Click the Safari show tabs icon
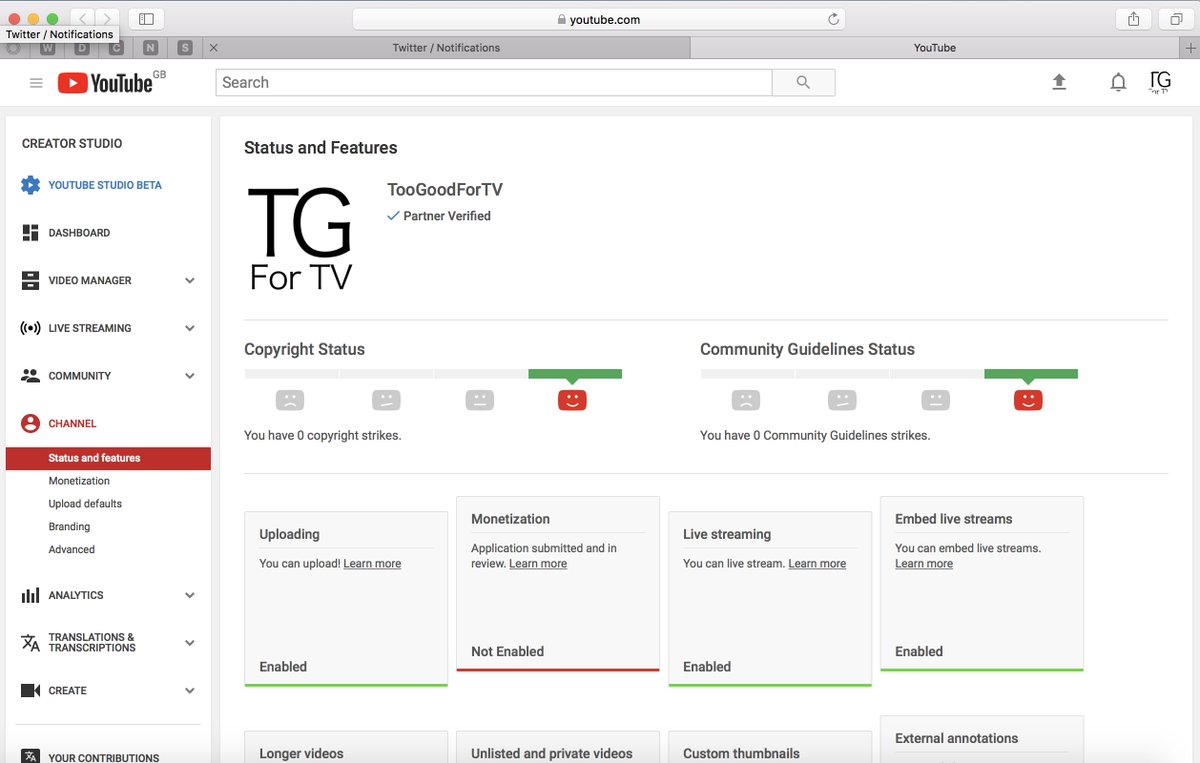 click(x=1176, y=19)
